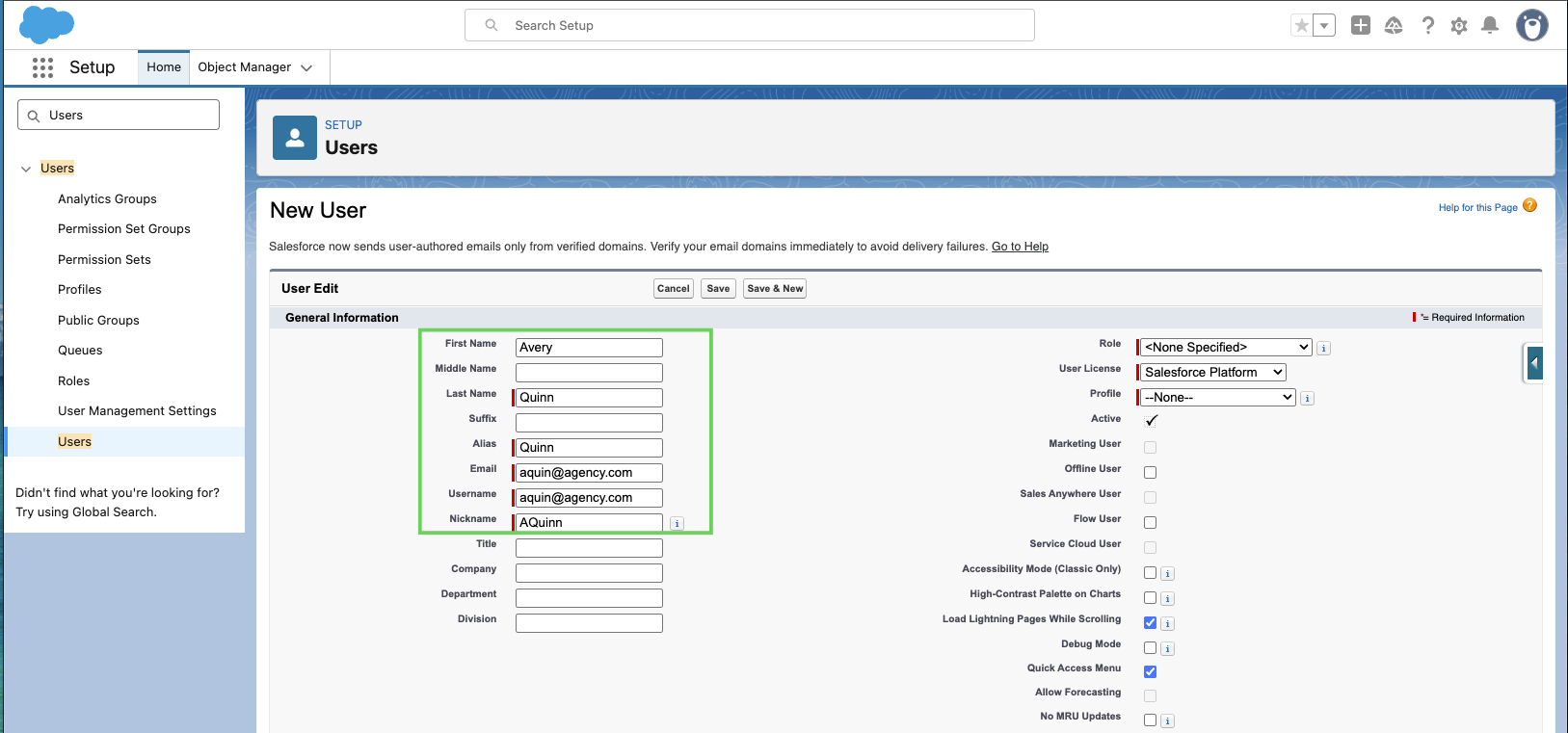The width and height of the screenshot is (1568, 733).
Task: Open Public Groups in the sidebar
Action: click(x=98, y=321)
